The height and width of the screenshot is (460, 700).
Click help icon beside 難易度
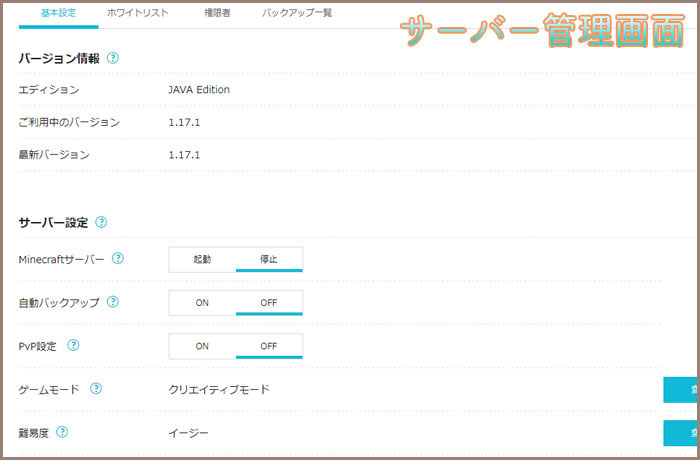point(62,432)
